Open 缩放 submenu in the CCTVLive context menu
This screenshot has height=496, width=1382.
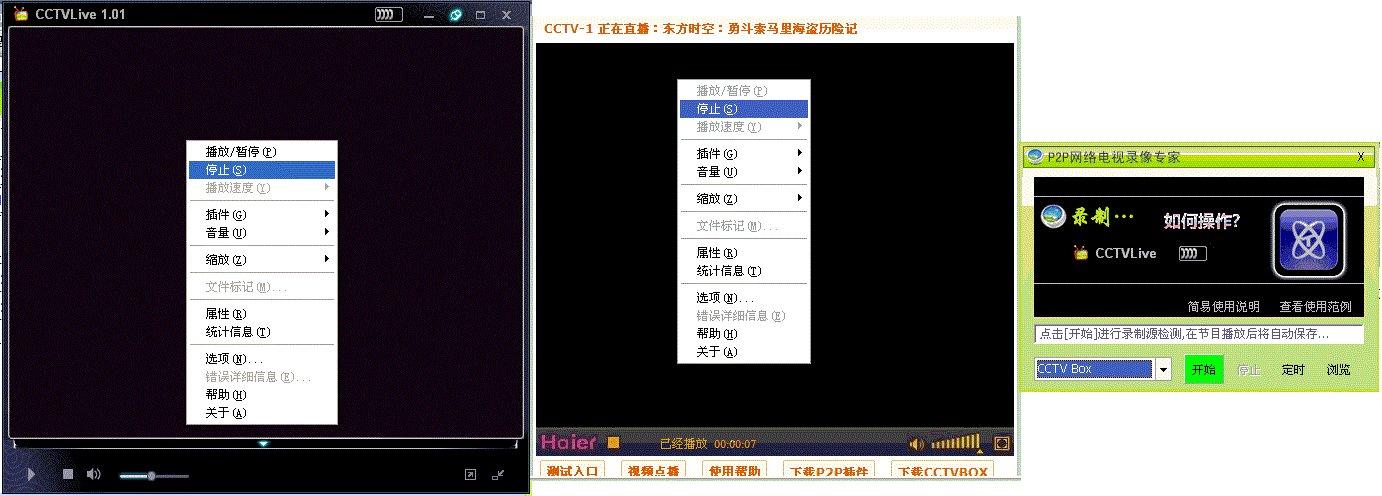(262, 260)
